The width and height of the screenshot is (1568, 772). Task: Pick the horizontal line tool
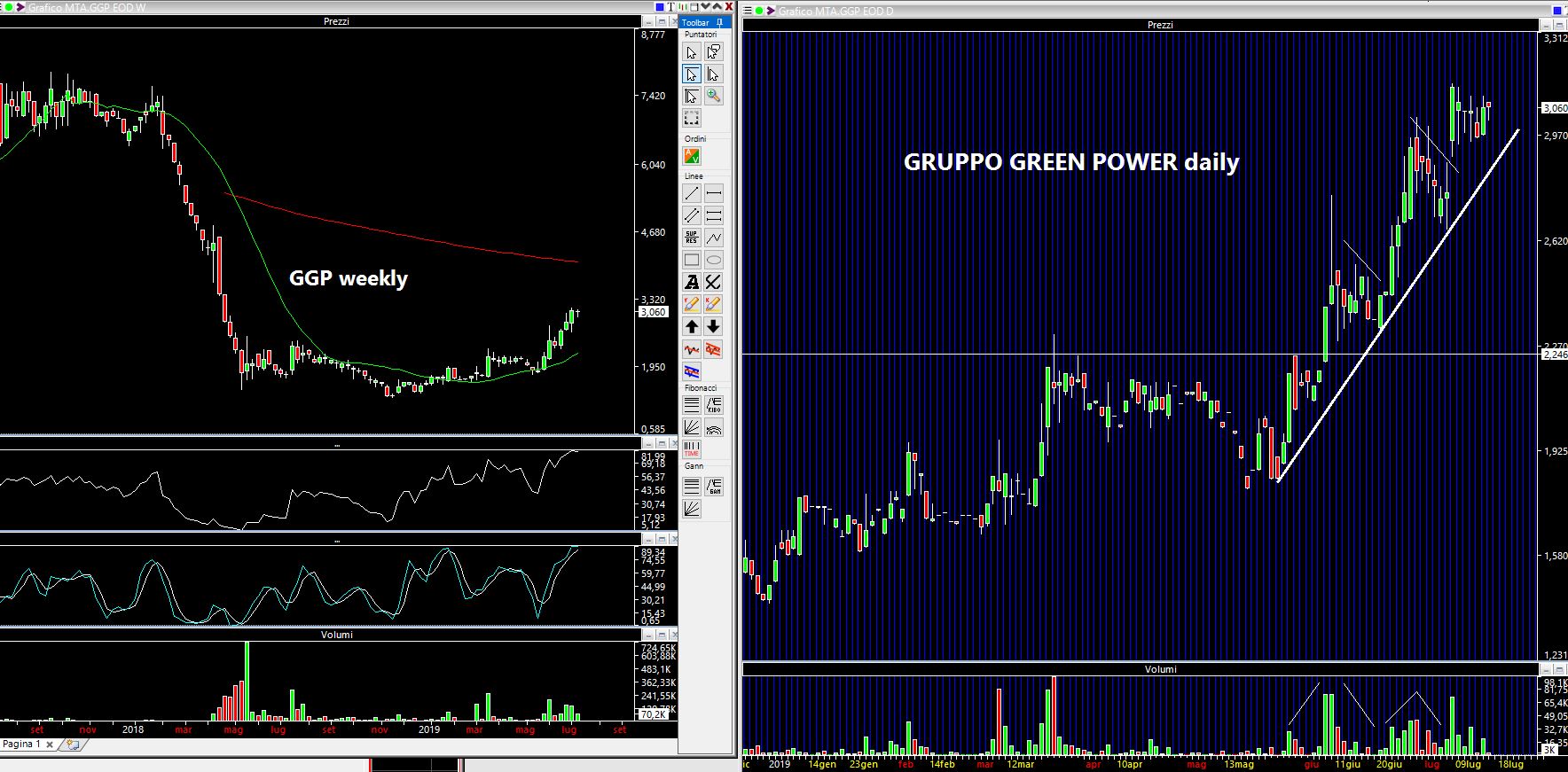pyautogui.click(x=713, y=193)
